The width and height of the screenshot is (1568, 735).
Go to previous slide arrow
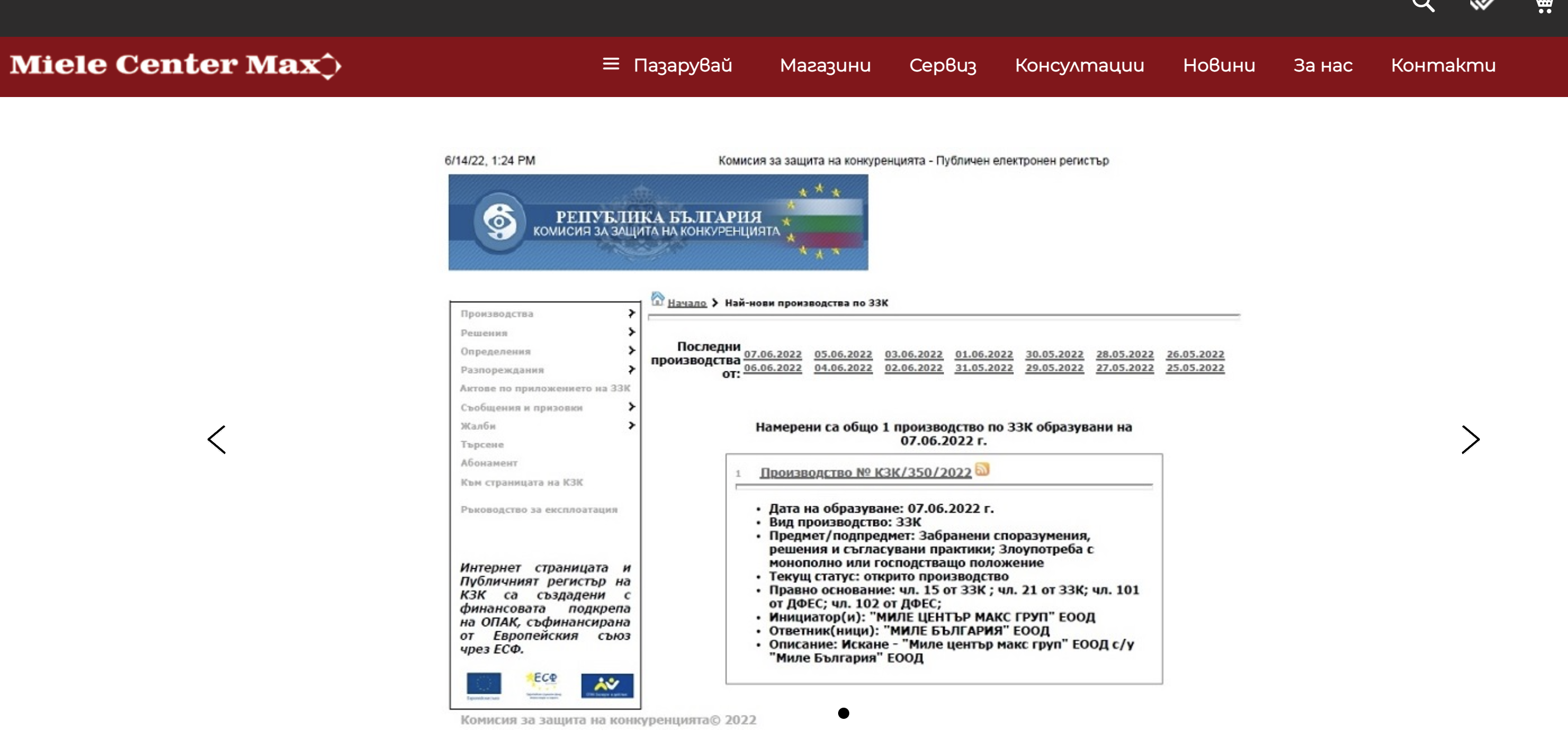tap(217, 439)
